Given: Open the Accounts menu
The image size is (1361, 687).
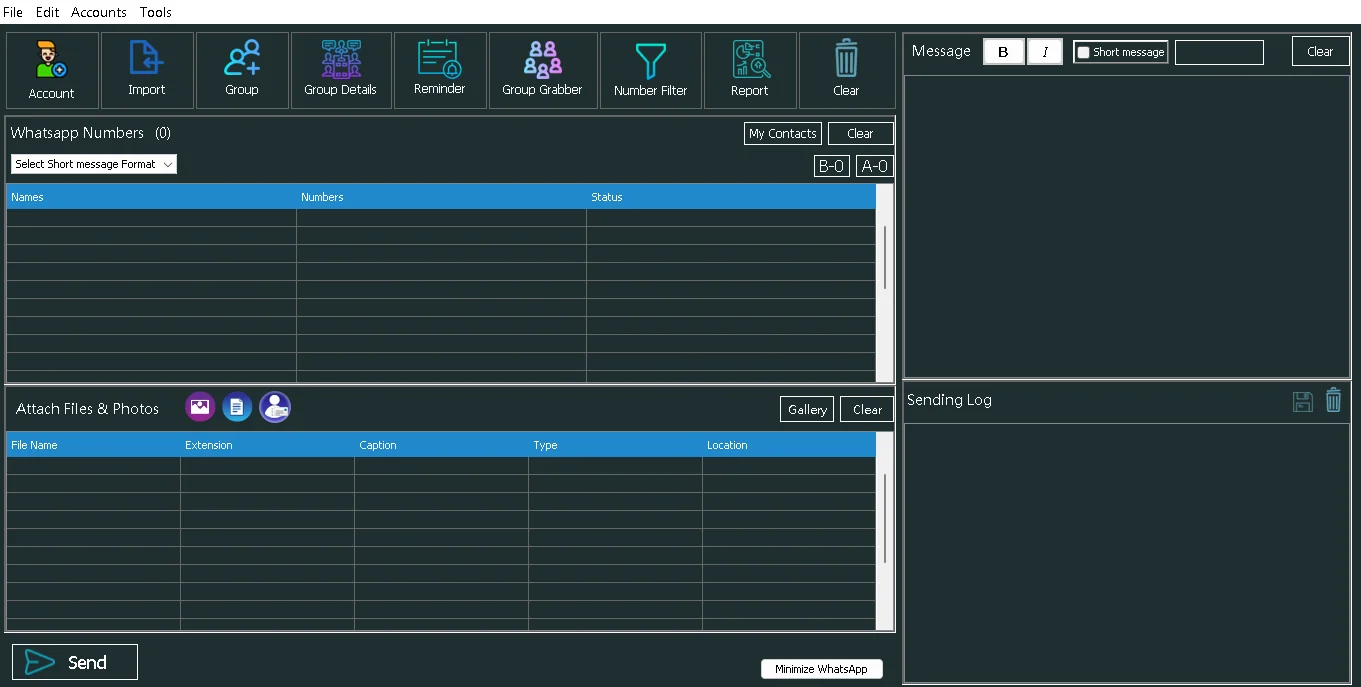Looking at the screenshot, I should (x=99, y=12).
